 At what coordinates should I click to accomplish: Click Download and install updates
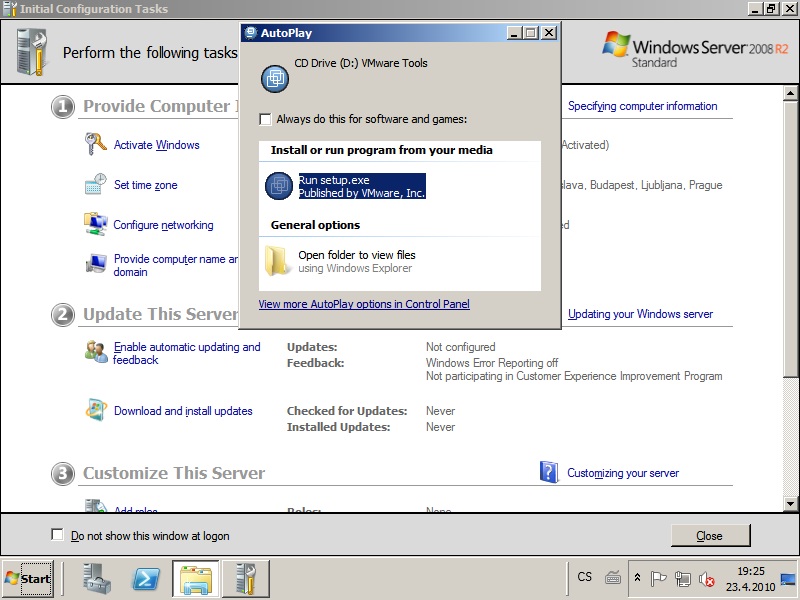tap(183, 411)
